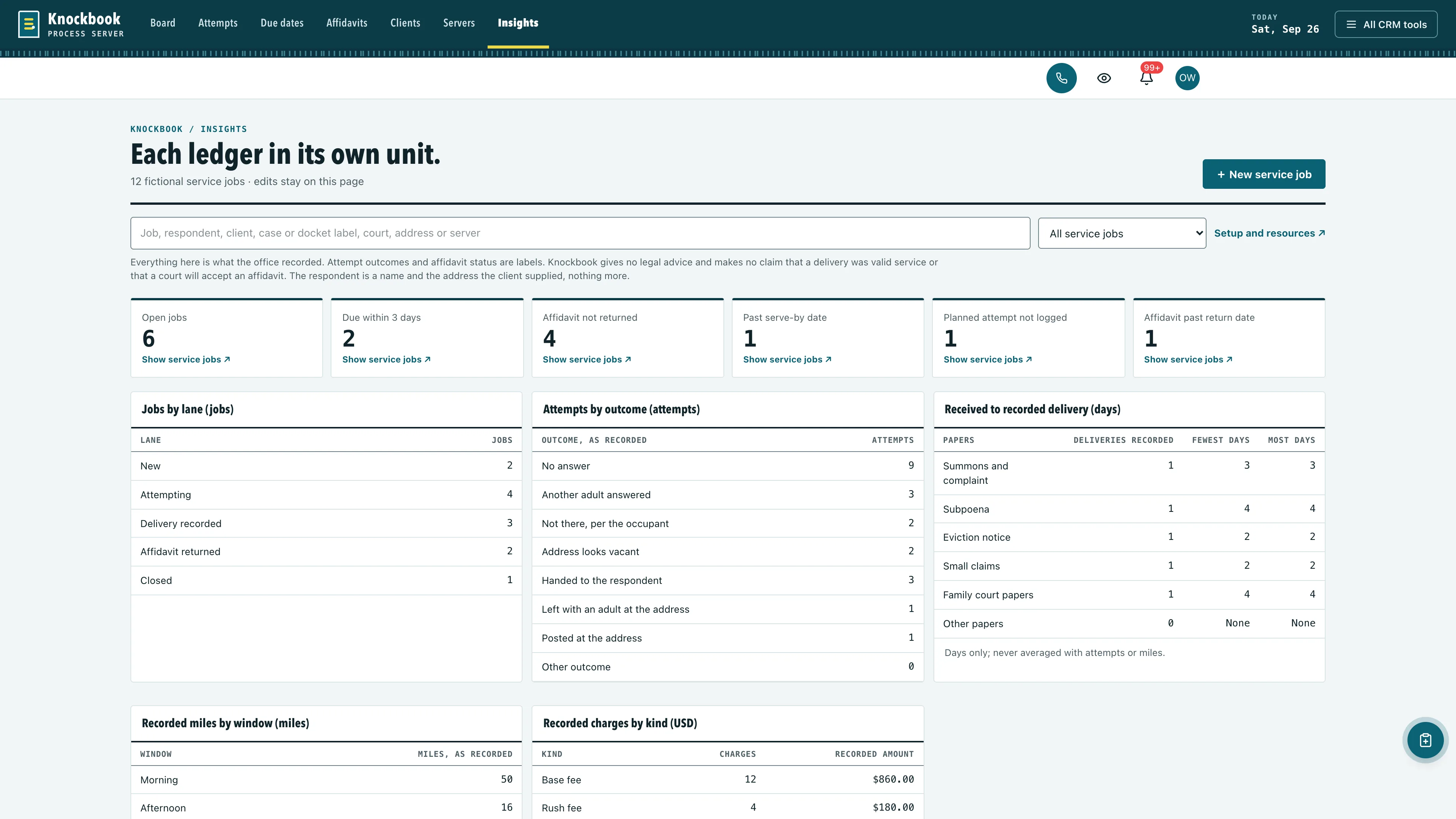Click the Knockbook logo icon
This screenshot has height=819, width=1456.
point(29,24)
